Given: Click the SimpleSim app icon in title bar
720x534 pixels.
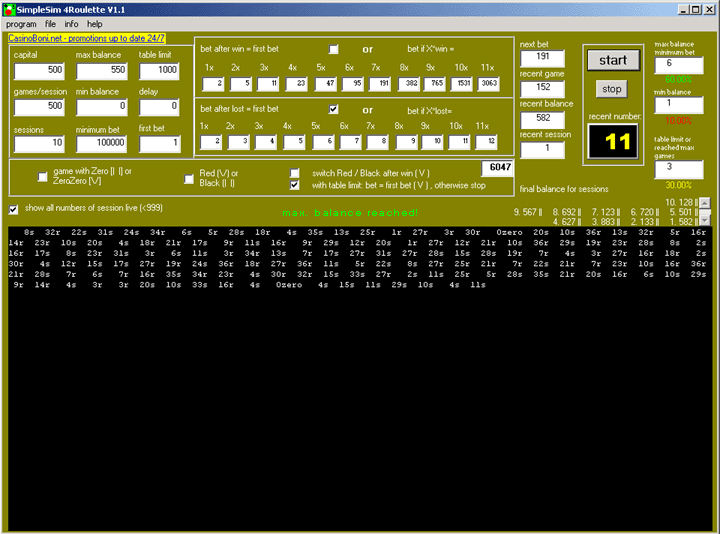Looking at the screenshot, I should [x=9, y=9].
